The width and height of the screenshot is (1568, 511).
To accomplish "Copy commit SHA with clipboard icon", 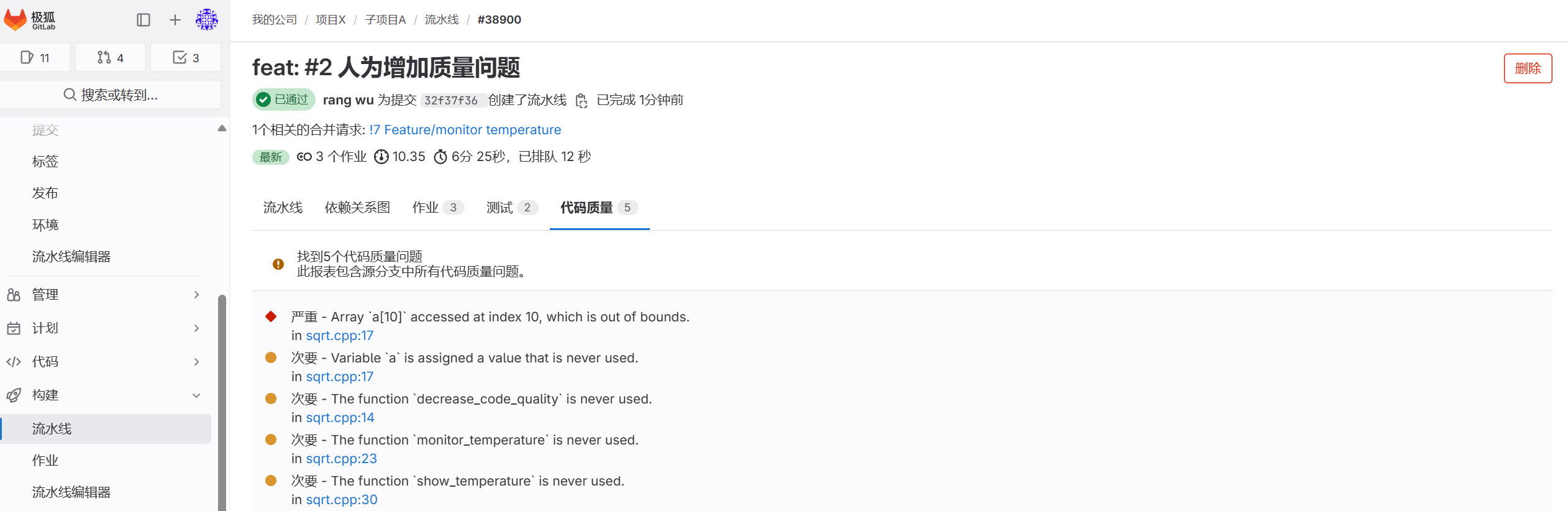I will pyautogui.click(x=581, y=101).
